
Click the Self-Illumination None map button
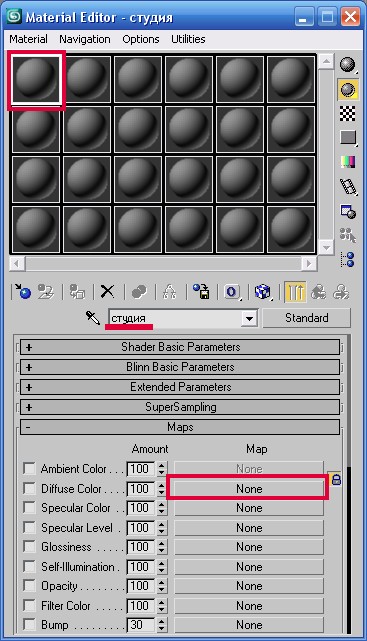tap(249, 567)
